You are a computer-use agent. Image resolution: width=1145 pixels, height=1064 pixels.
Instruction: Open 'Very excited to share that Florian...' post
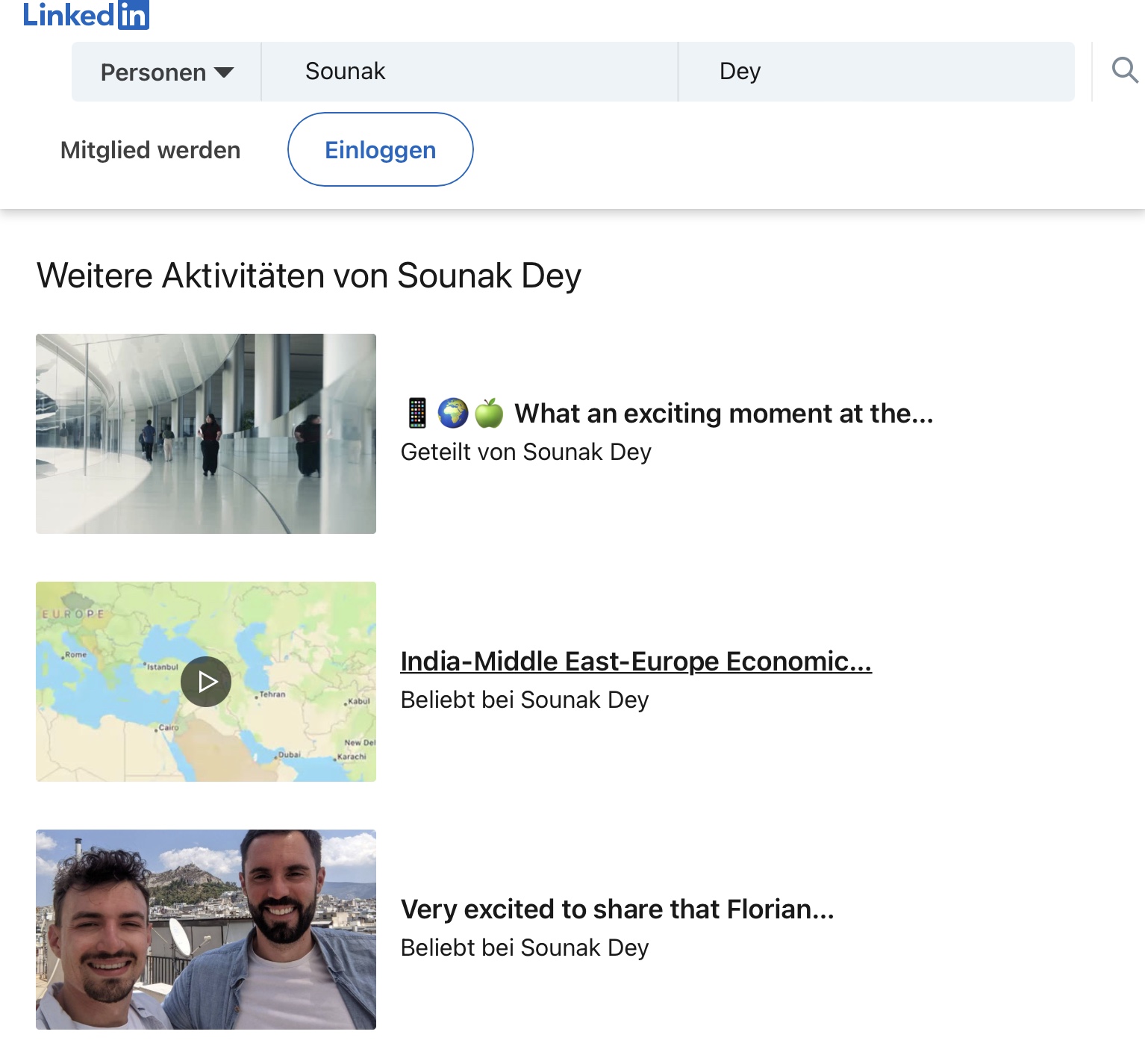click(x=617, y=909)
